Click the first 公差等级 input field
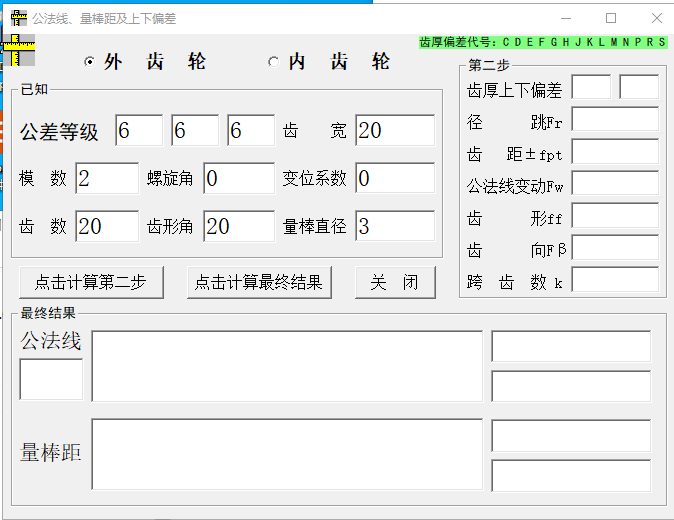The width and height of the screenshot is (674, 520). click(139, 130)
